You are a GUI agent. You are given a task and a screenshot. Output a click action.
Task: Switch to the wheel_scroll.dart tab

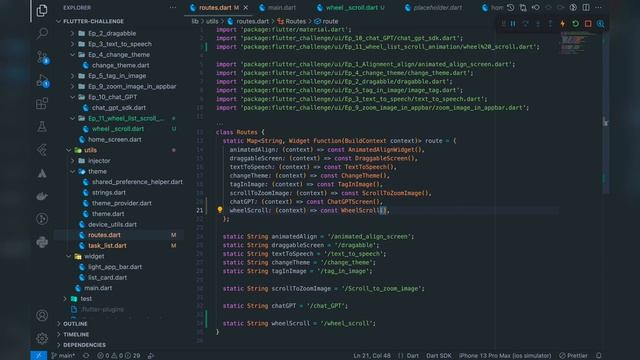click(351, 7)
